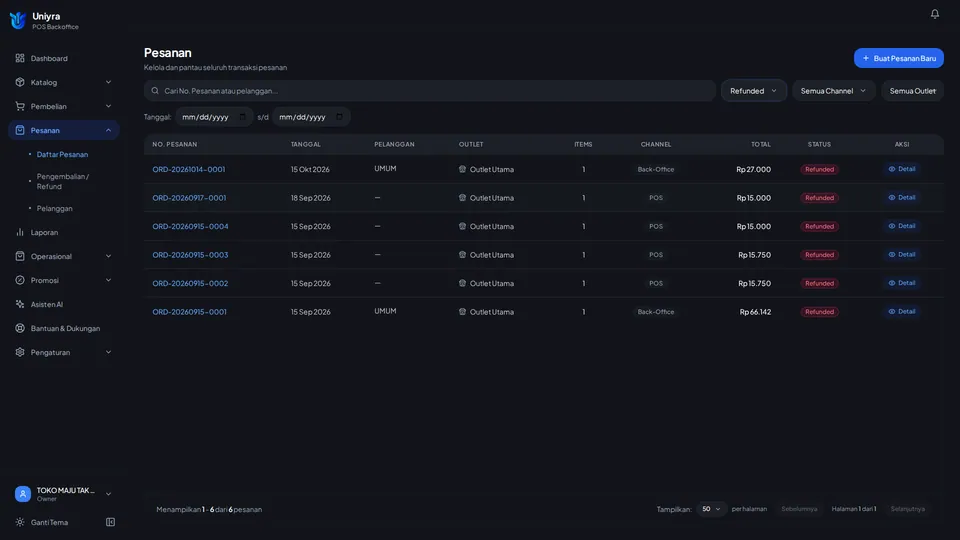This screenshot has height=540, width=960.
Task: Click outlet icon in ORD-20260915-0002 row
Action: click(x=462, y=283)
